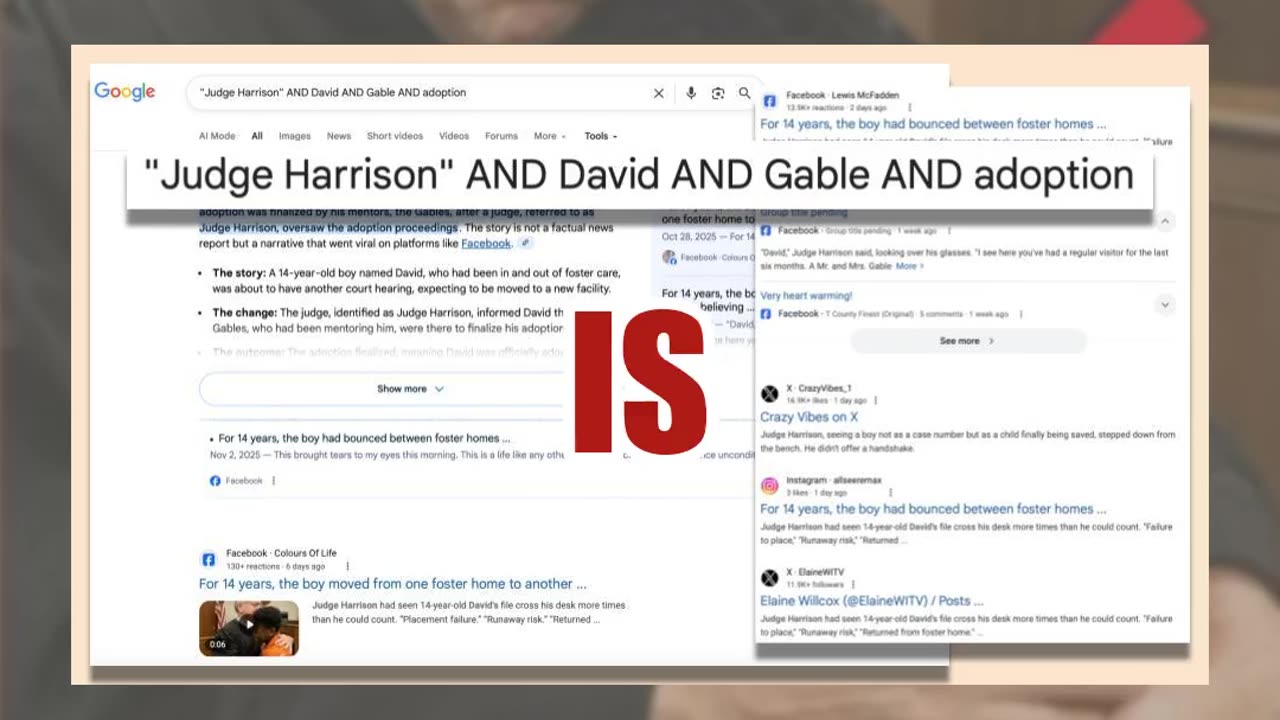Screen dimensions: 1280x720
Task: Clear the search query with the X icon
Action: 659,93
